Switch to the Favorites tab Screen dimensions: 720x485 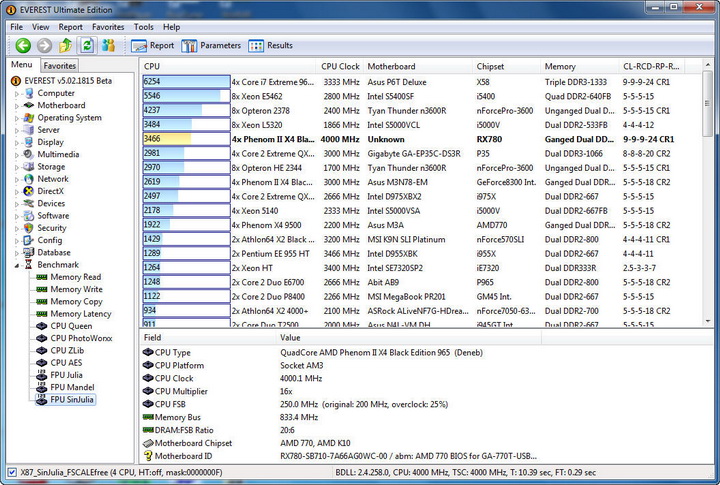click(x=59, y=66)
